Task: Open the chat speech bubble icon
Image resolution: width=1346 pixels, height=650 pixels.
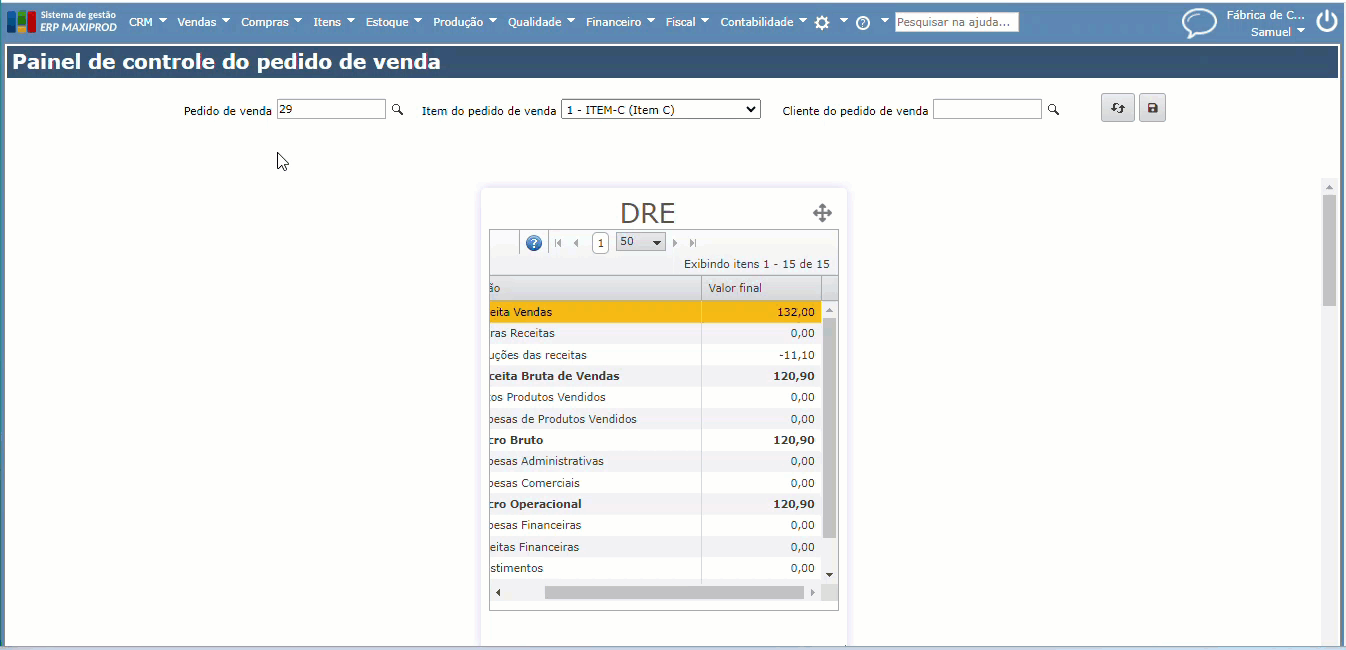Action: coord(1198,22)
